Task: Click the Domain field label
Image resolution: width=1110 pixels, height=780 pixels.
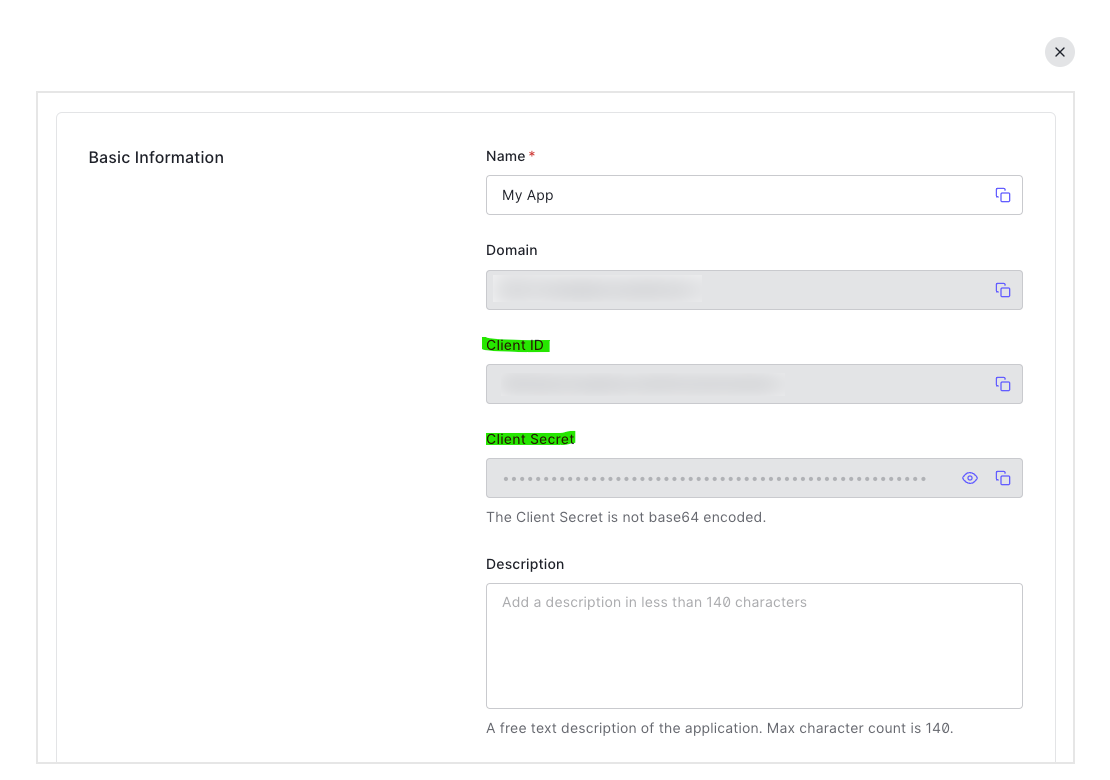Action: tap(511, 250)
